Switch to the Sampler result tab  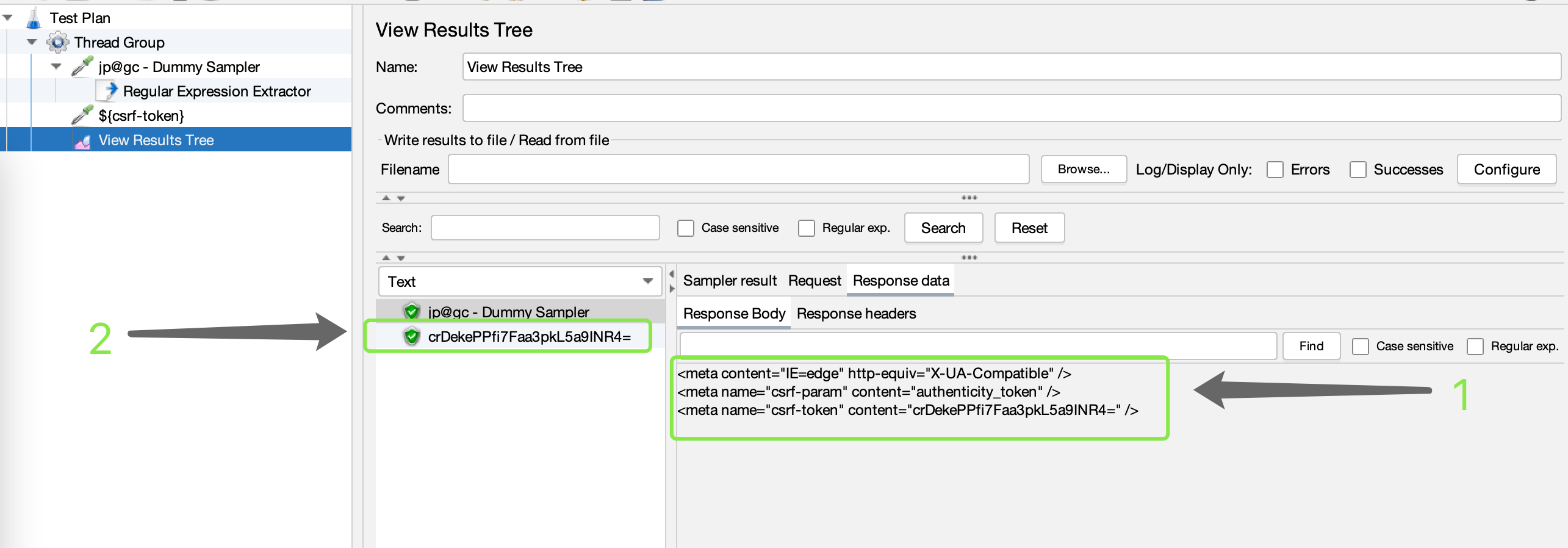(729, 281)
